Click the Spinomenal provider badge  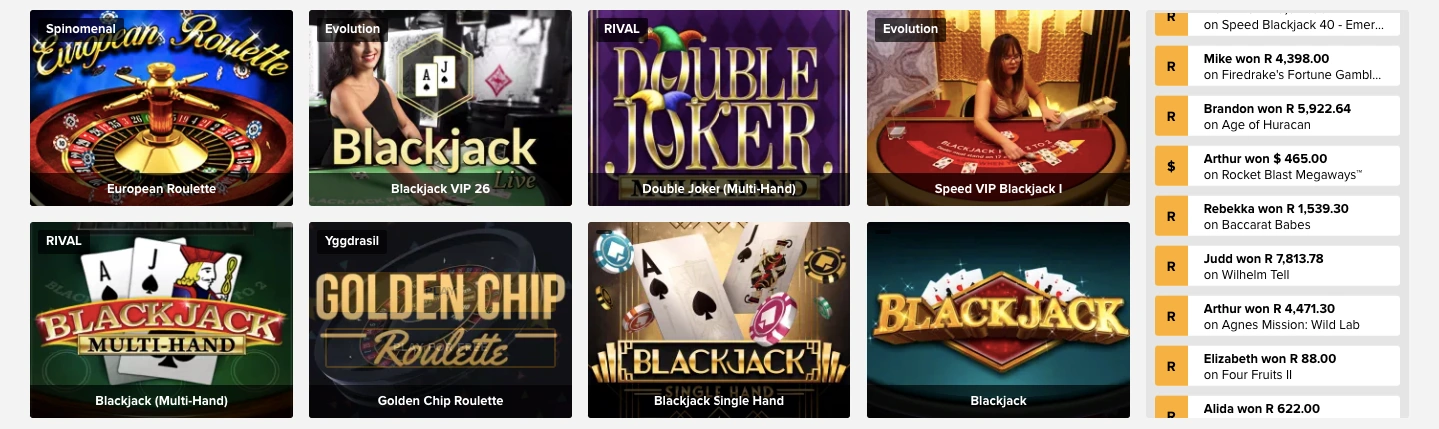click(x=80, y=29)
